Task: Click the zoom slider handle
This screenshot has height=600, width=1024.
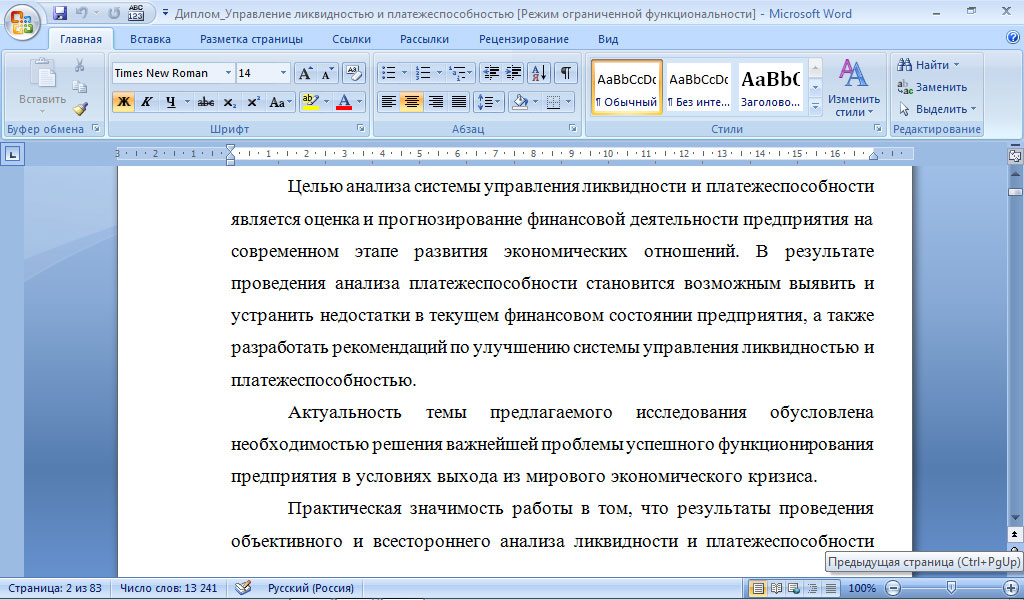Action: click(x=952, y=588)
